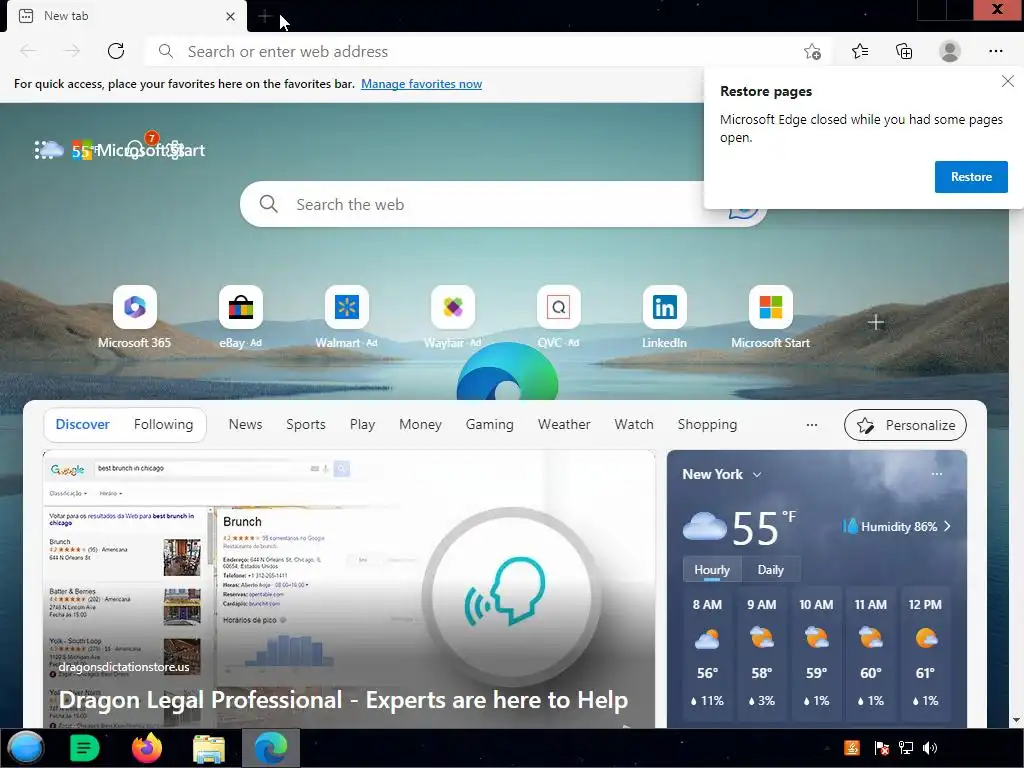
Task: Click the volume speaker tray icon
Action: 930,748
